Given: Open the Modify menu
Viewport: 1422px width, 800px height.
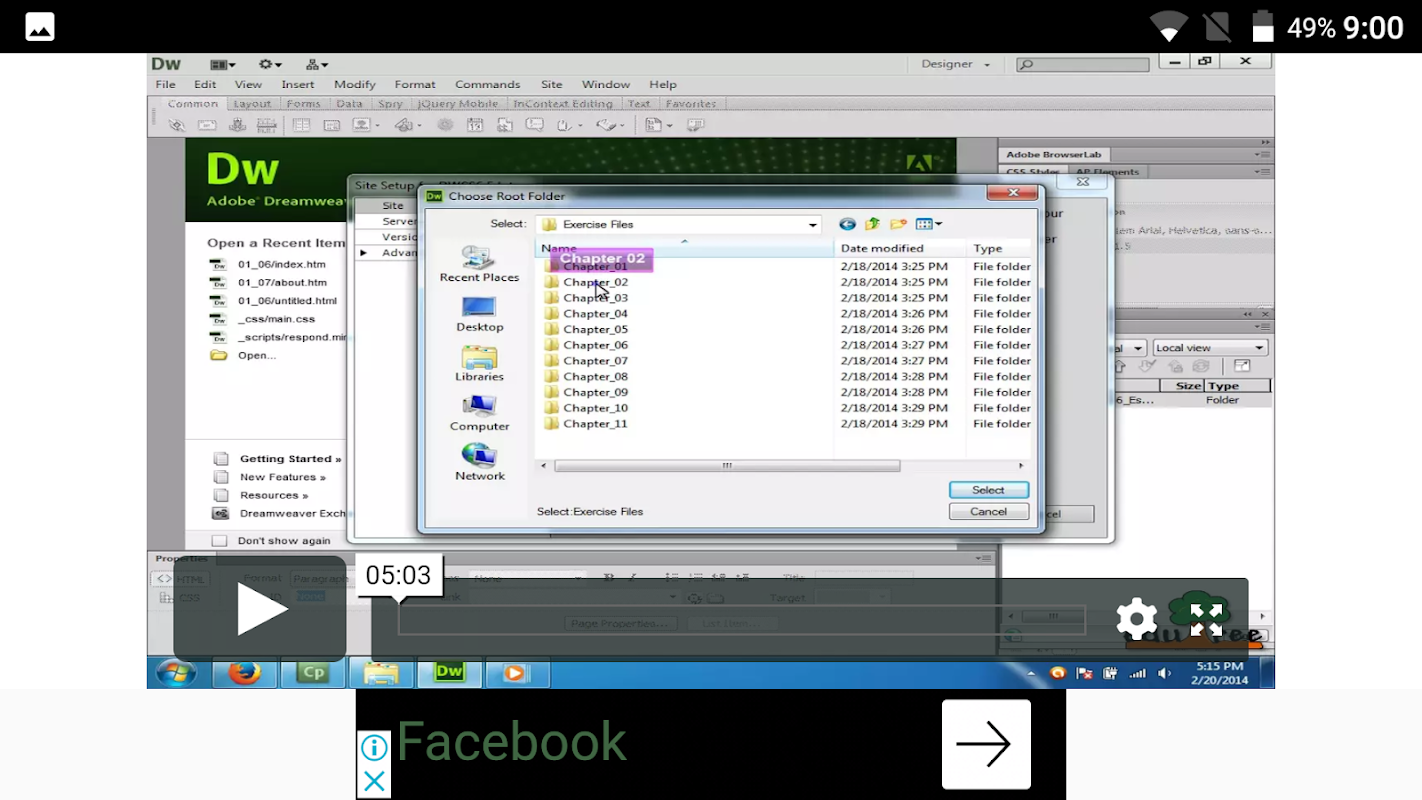Looking at the screenshot, I should click(x=355, y=85).
